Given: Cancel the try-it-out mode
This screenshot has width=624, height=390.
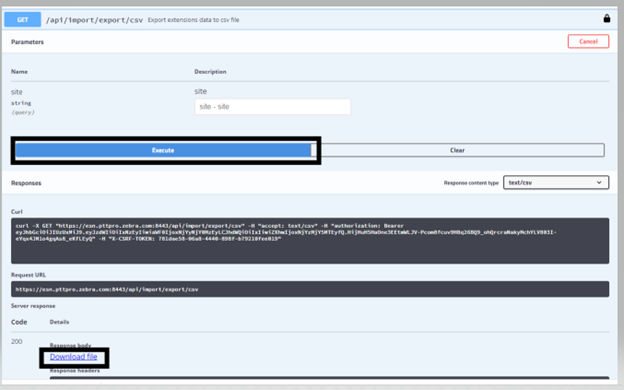Looking at the screenshot, I should pos(588,41).
